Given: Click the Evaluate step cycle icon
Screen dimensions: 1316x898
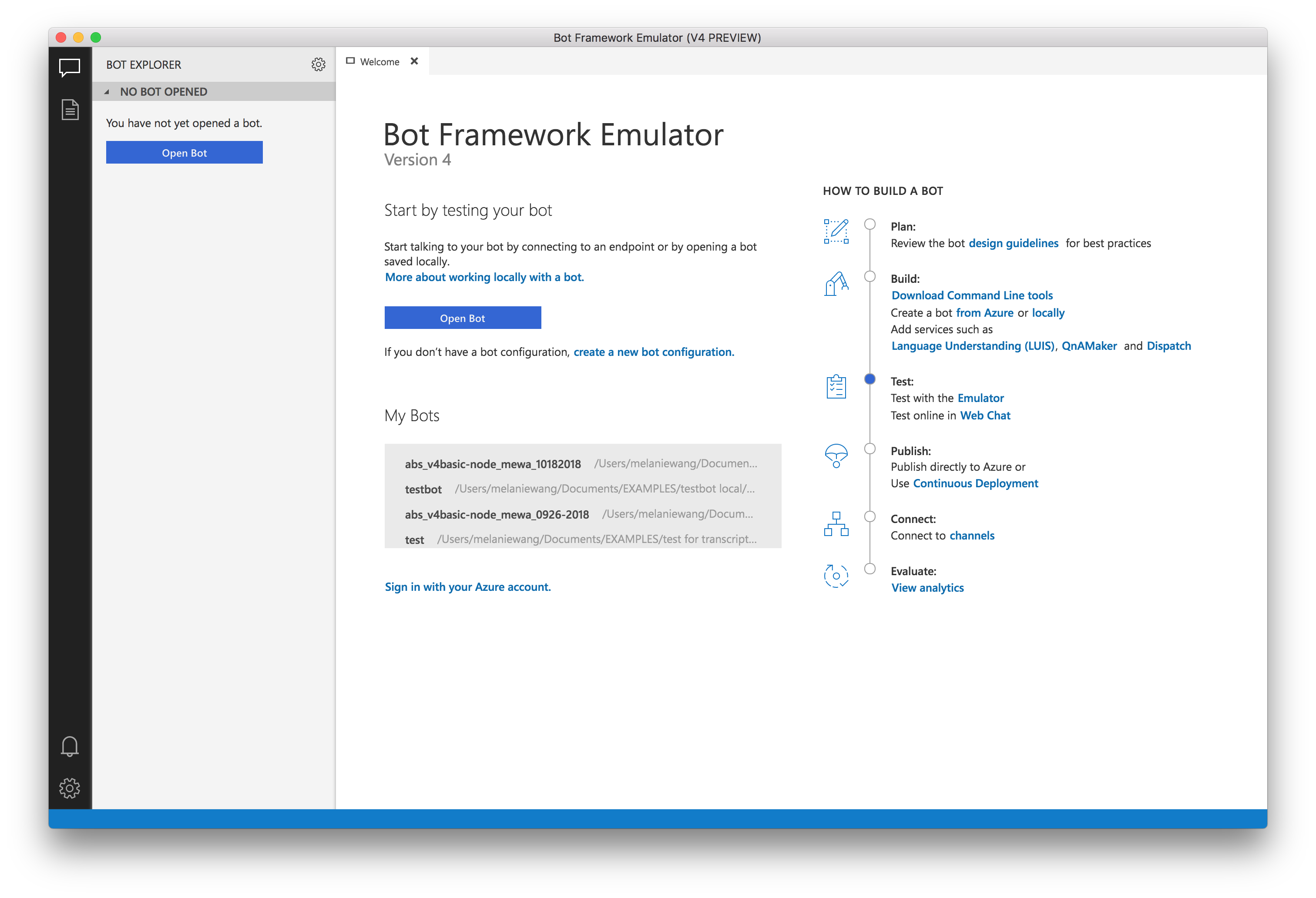Looking at the screenshot, I should 836,576.
